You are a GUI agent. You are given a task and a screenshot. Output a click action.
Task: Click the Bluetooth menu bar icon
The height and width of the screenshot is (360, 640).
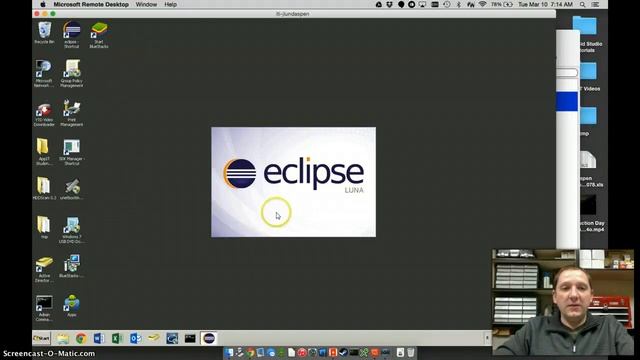(458, 4)
